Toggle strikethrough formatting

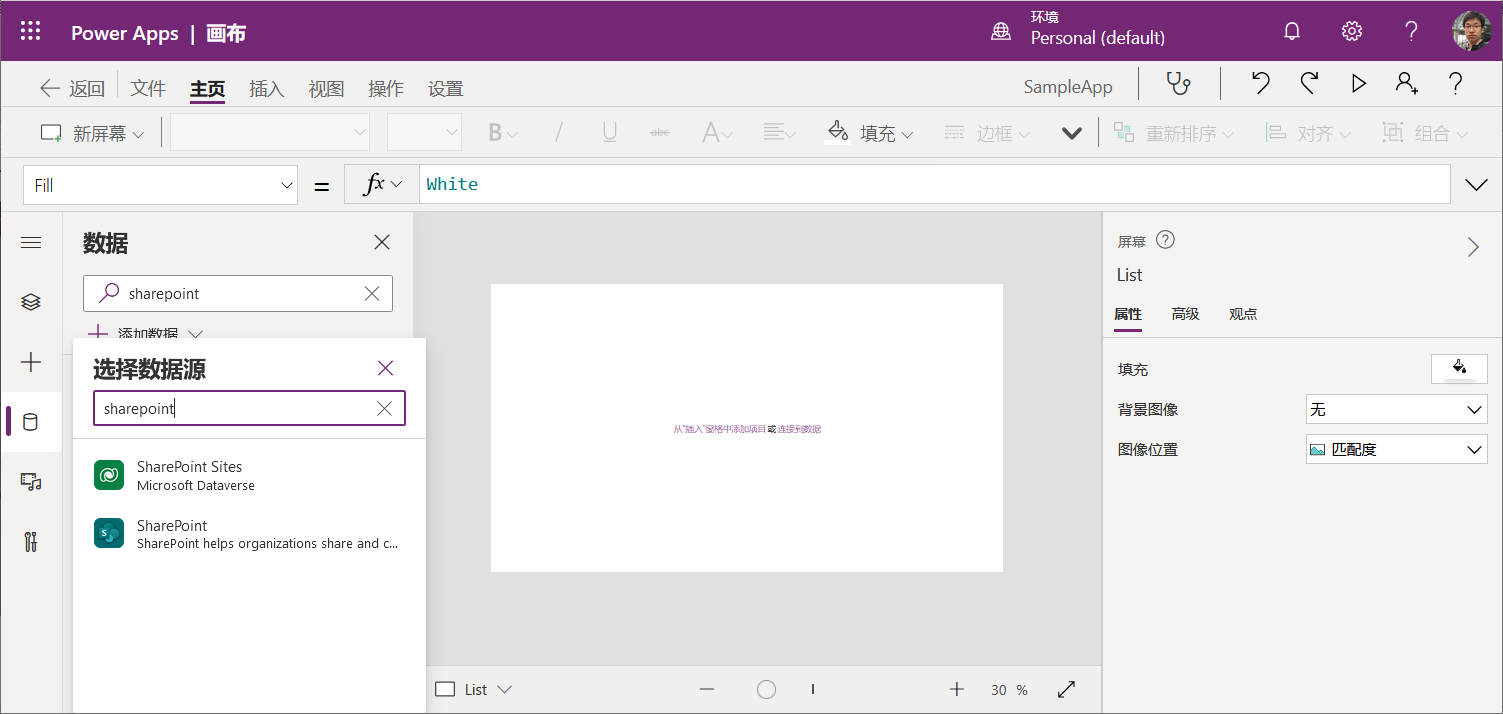660,133
